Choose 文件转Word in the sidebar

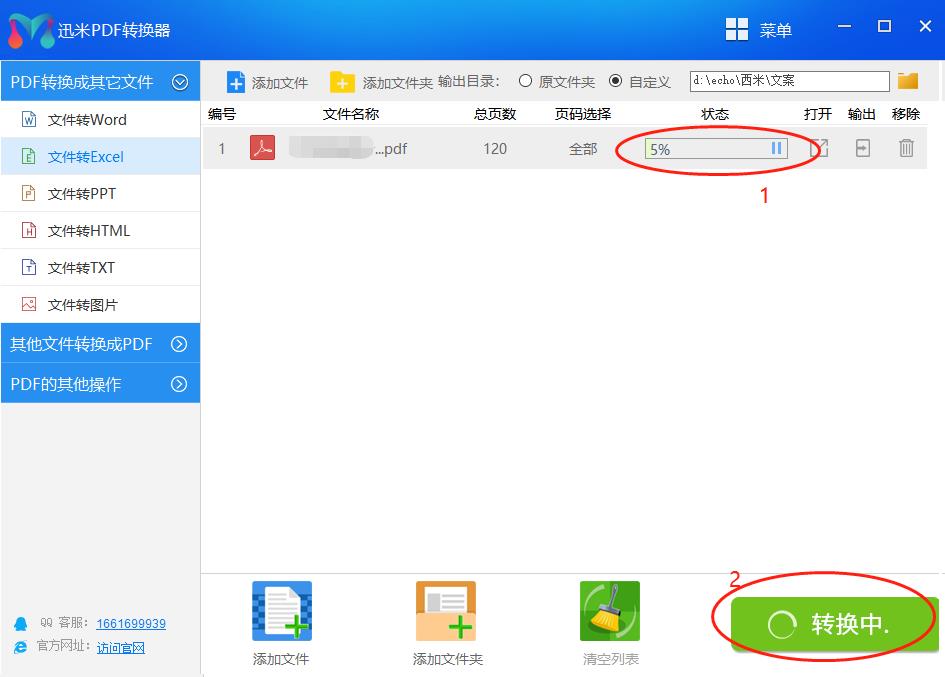(87, 120)
